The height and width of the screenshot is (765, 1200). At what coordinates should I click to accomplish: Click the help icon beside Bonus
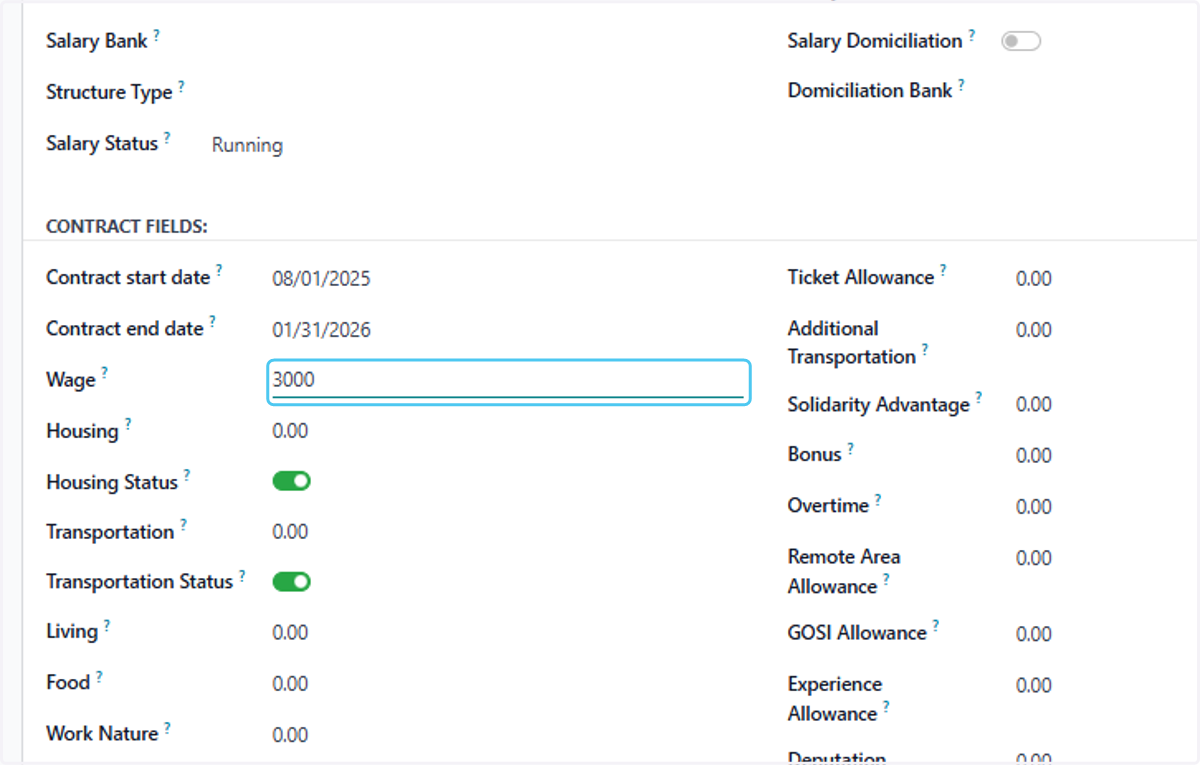(851, 448)
